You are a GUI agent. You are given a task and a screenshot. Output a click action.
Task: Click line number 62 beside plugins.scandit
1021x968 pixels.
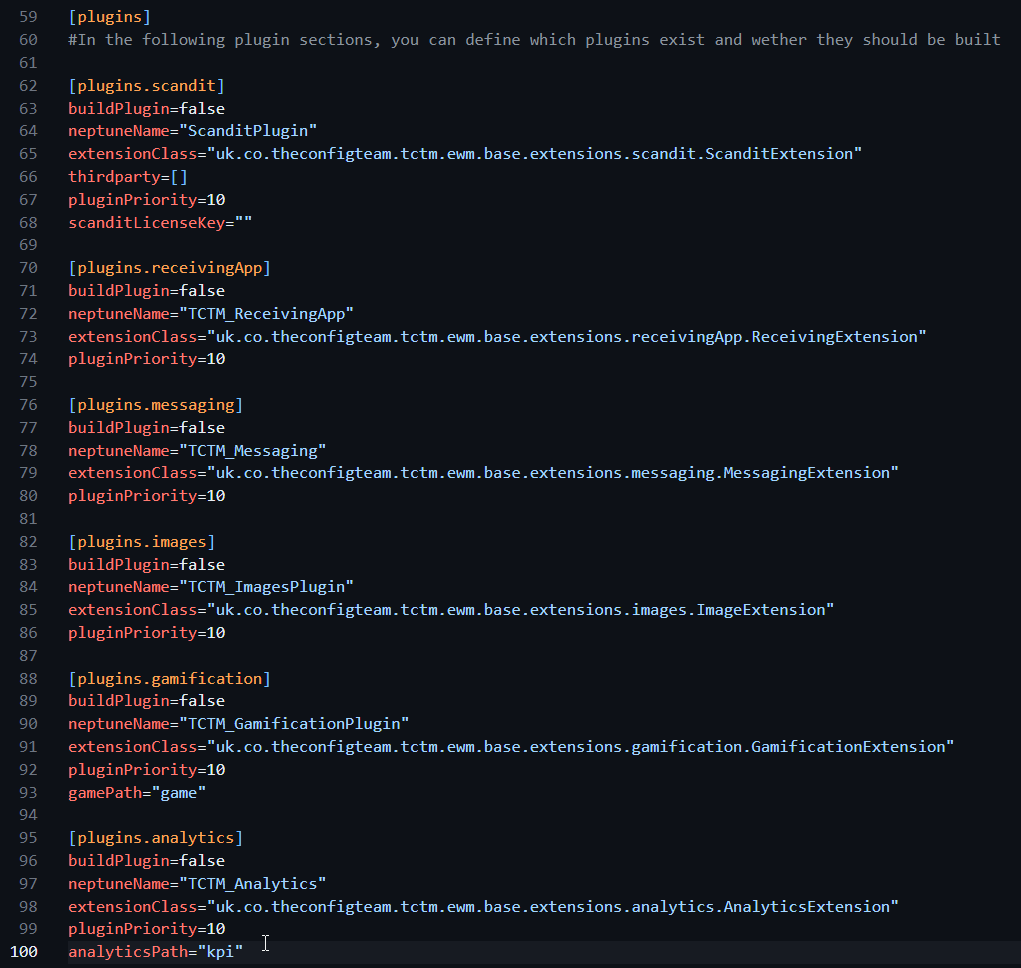tap(28, 85)
